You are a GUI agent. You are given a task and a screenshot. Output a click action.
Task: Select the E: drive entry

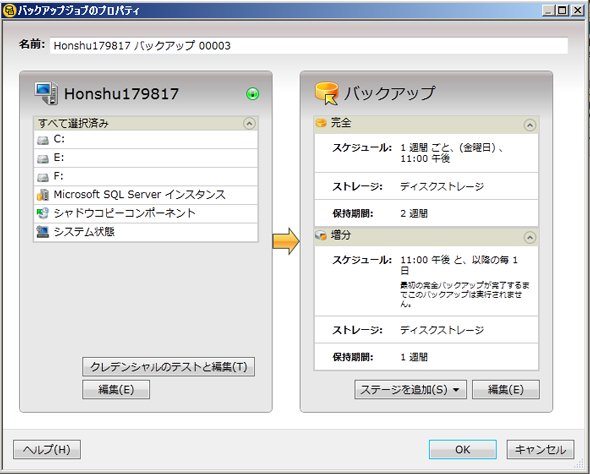pyautogui.click(x=146, y=158)
